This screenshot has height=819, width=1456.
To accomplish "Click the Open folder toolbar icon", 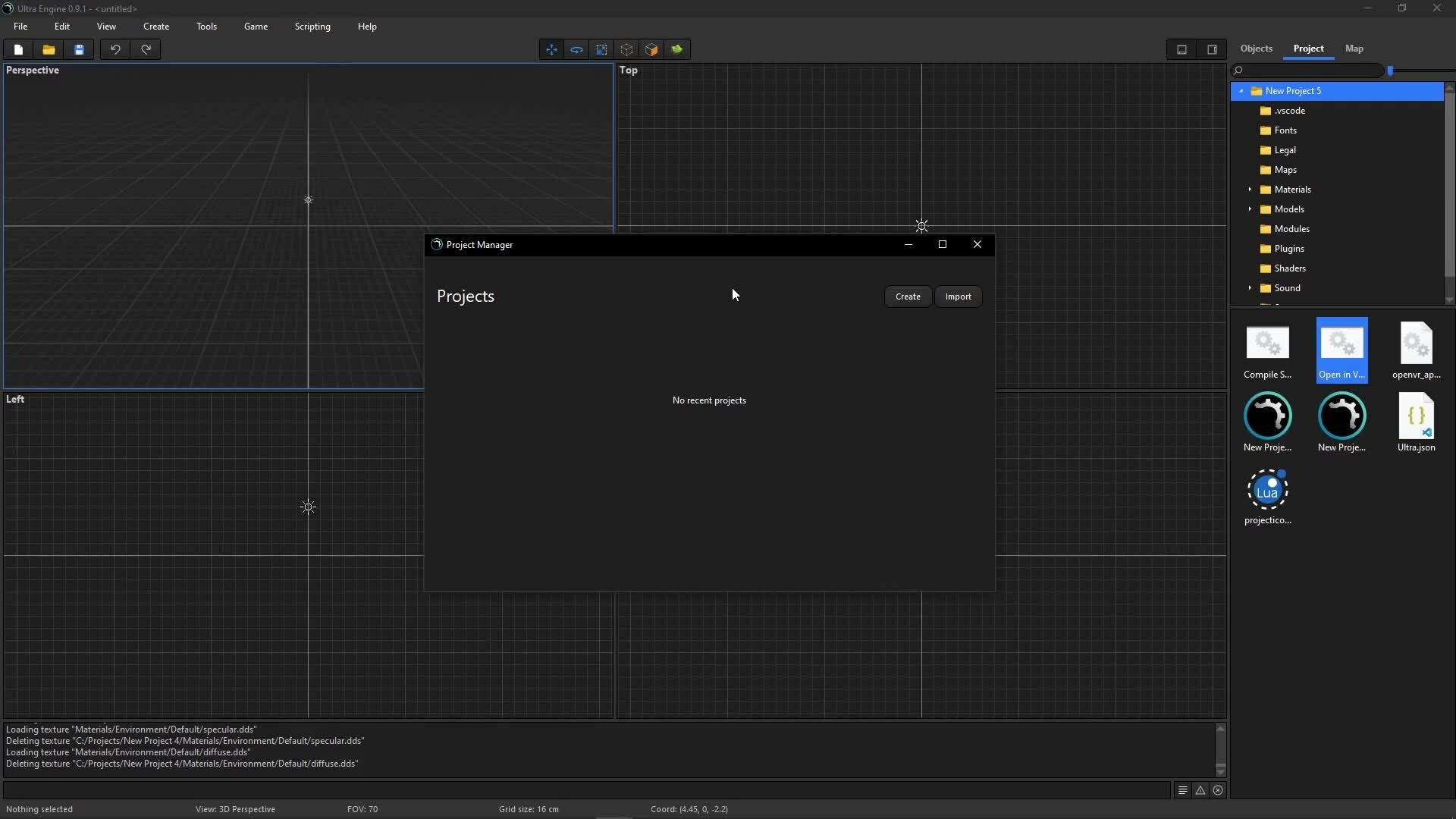I will pos(49,50).
